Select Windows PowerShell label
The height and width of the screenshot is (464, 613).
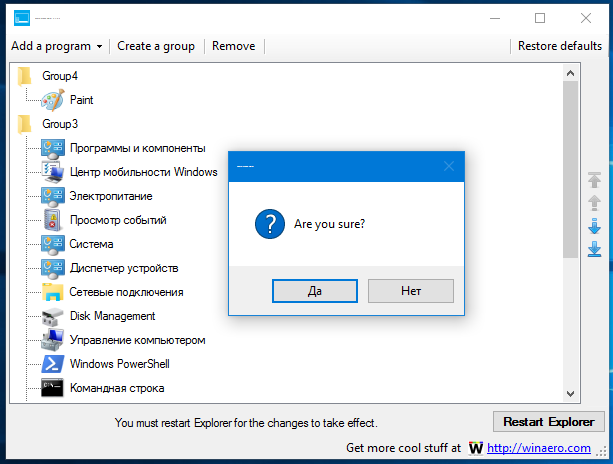tap(120, 364)
